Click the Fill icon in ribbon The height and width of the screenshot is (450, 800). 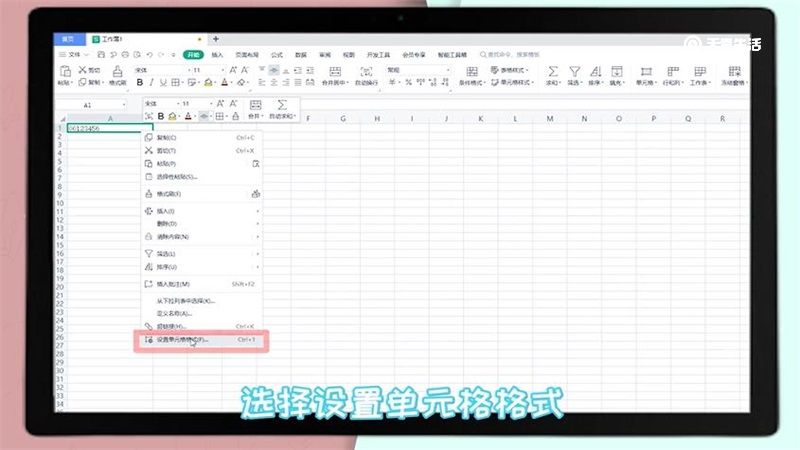617,71
